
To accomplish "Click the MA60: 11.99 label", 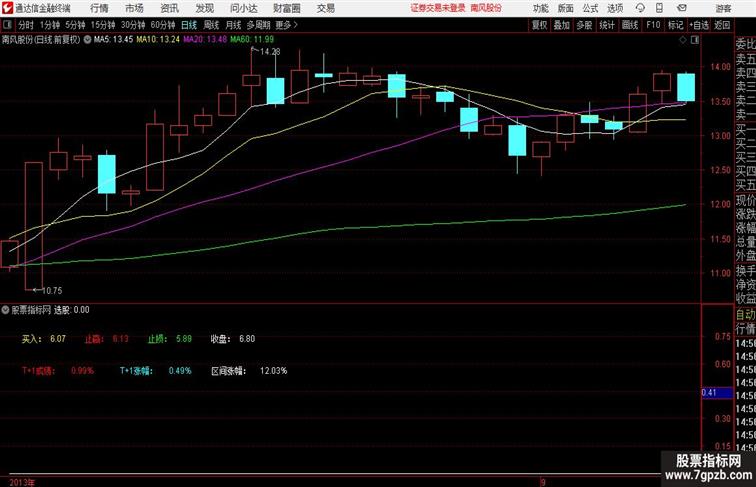I will point(252,40).
